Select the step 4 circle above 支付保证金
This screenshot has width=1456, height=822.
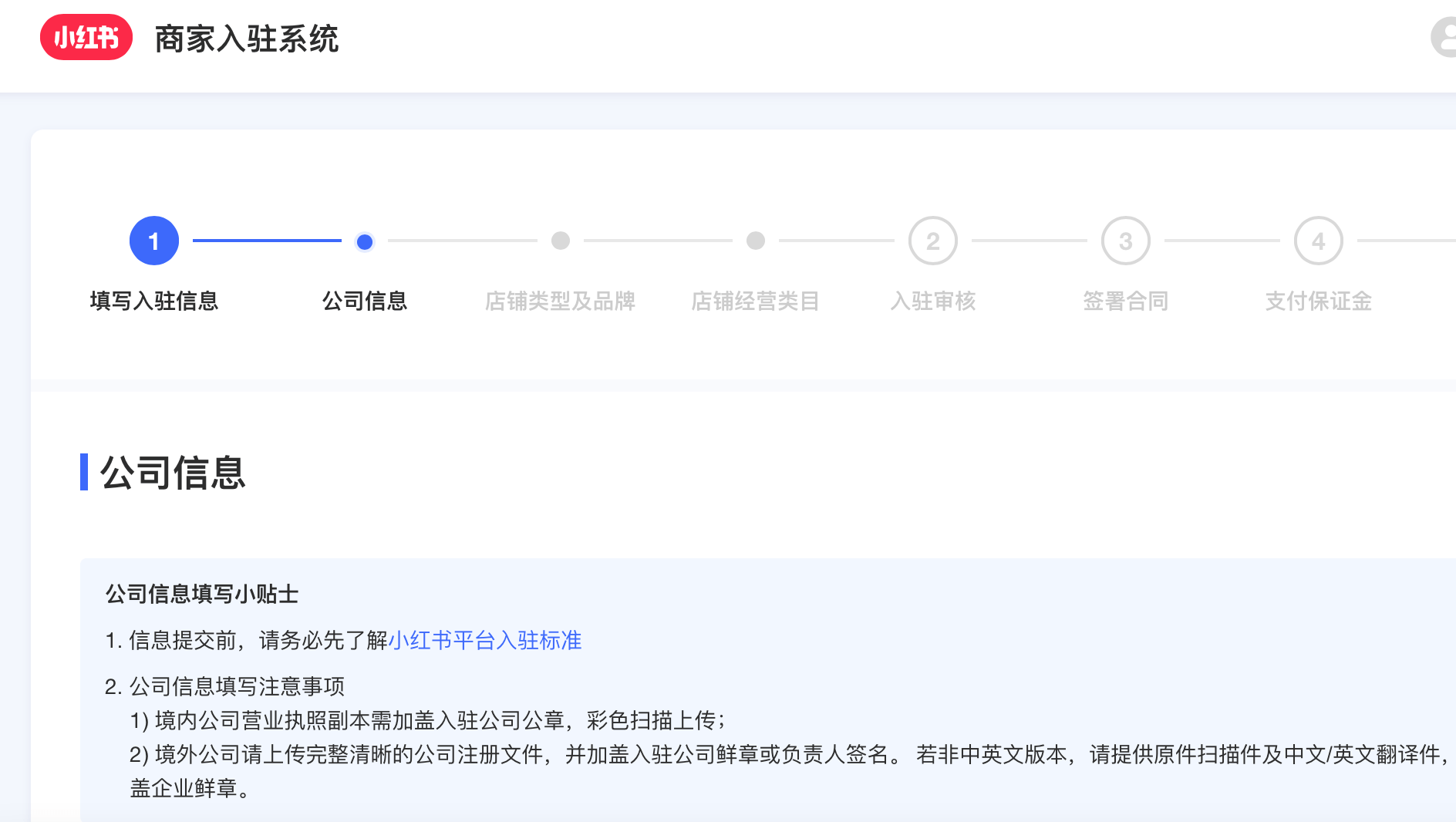[1319, 241]
